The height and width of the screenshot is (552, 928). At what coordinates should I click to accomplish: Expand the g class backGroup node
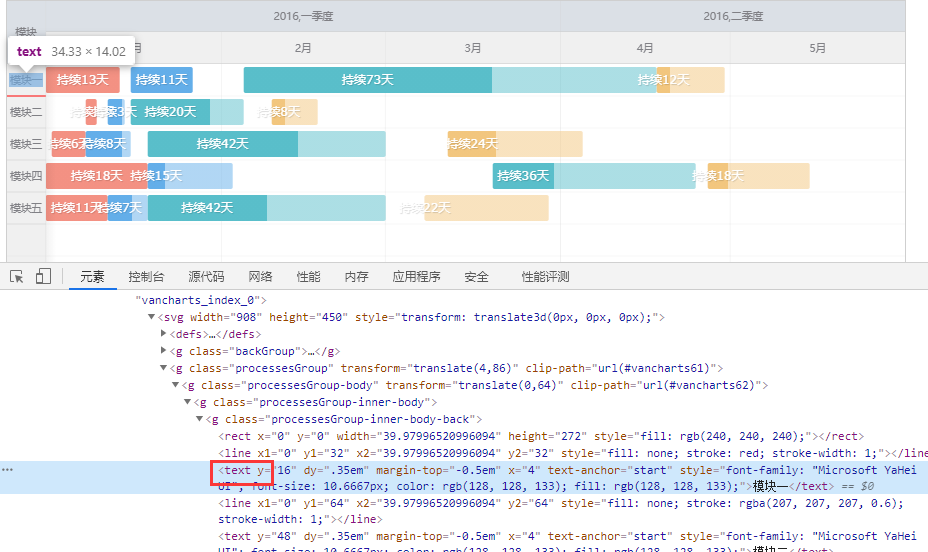pyautogui.click(x=163, y=350)
